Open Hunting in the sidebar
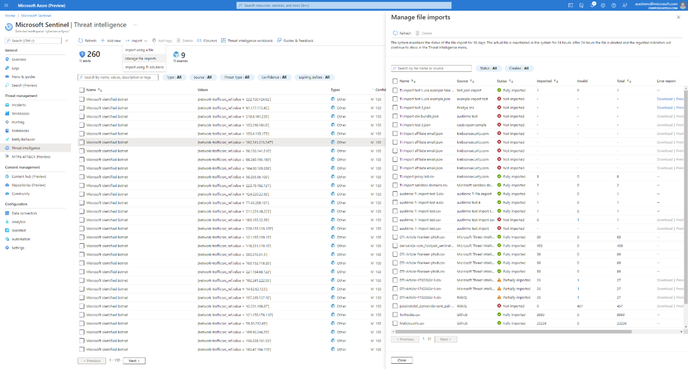This screenshot has width=688, height=369. pyautogui.click(x=18, y=122)
